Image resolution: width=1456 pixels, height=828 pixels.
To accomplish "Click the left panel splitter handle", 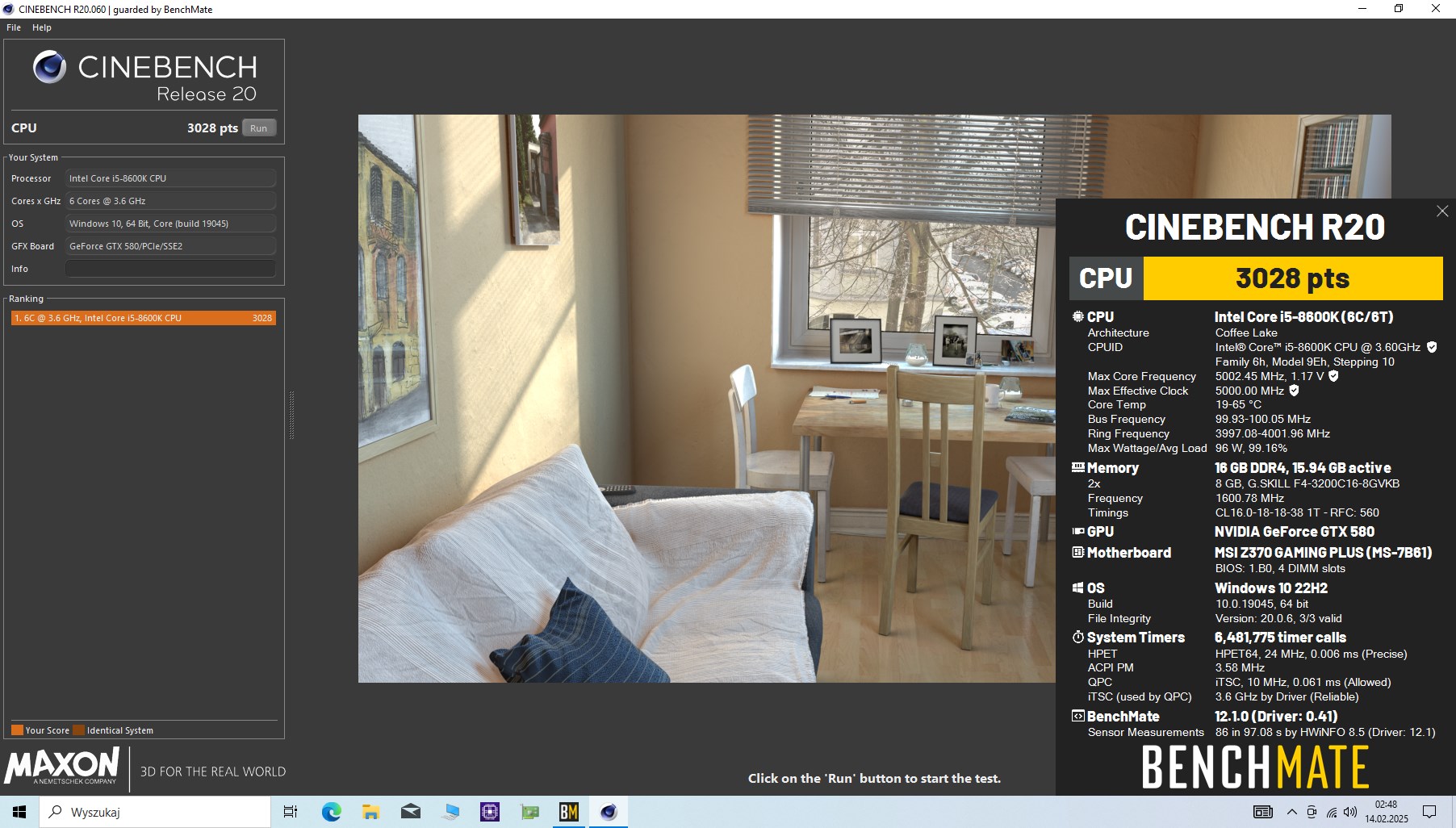I will (291, 415).
